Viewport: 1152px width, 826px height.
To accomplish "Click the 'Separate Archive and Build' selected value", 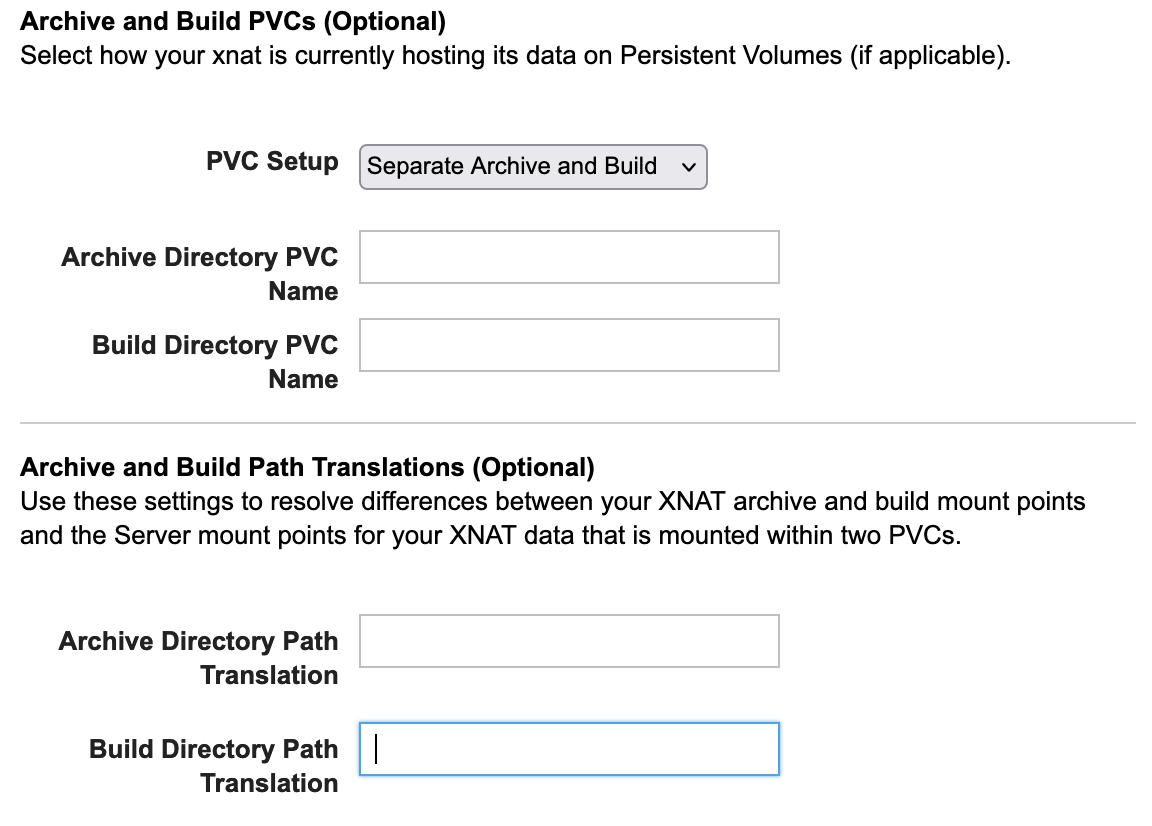I will tap(512, 167).
